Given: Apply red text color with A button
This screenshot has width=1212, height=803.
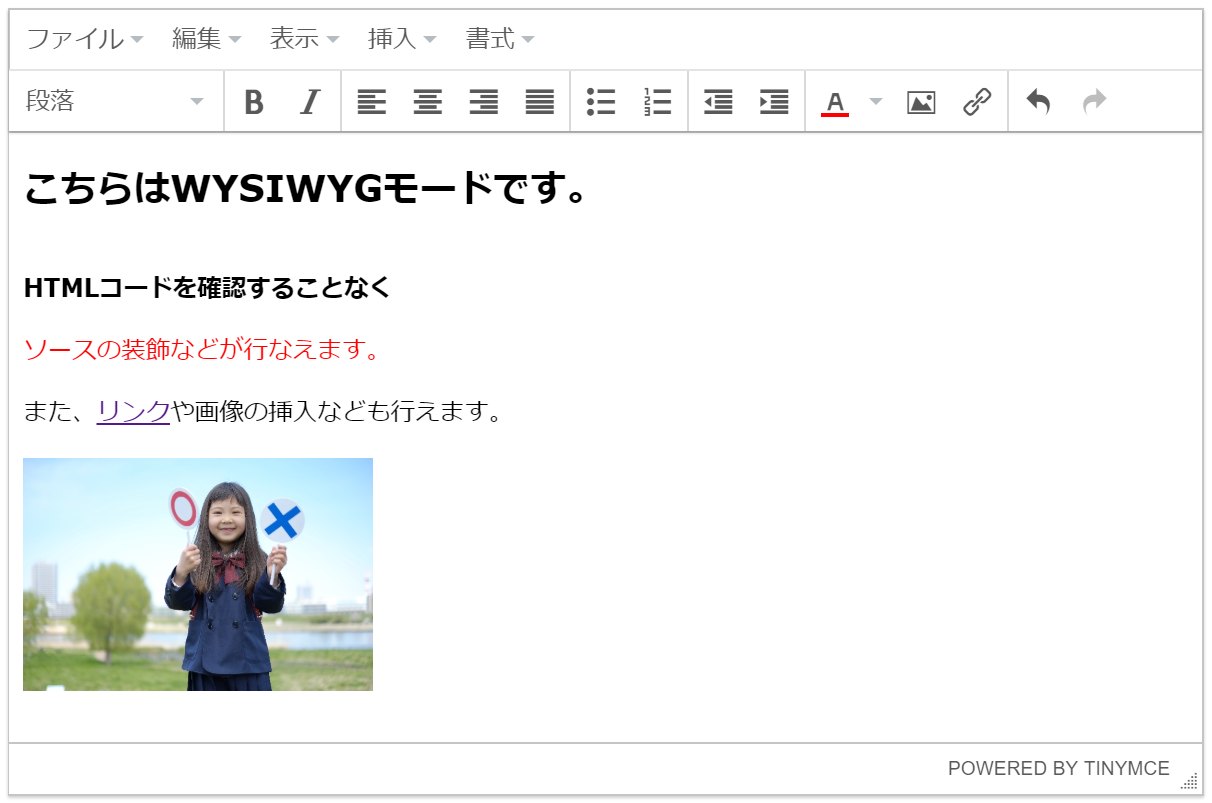Looking at the screenshot, I should coord(835,102).
